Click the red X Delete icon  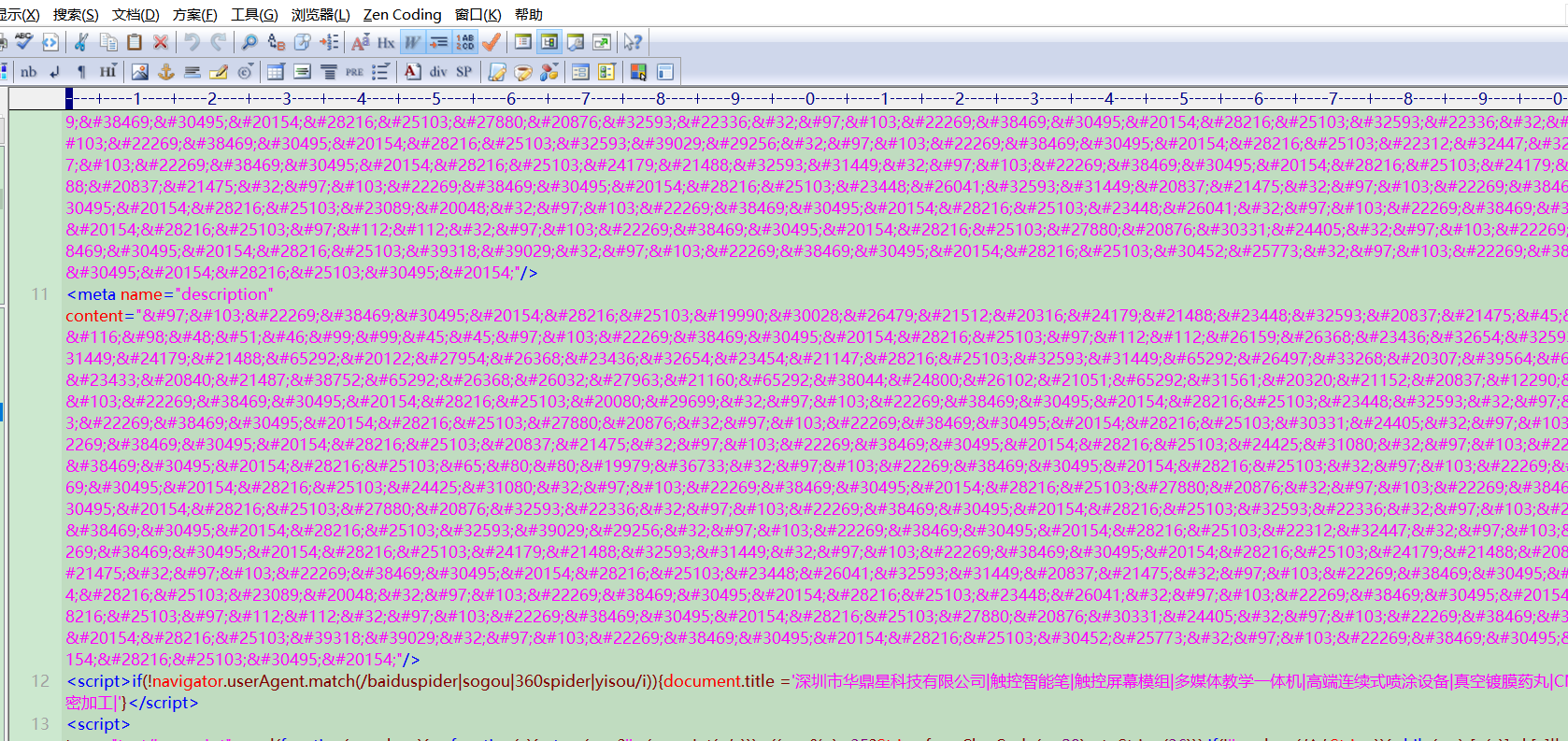pyautogui.click(x=161, y=42)
